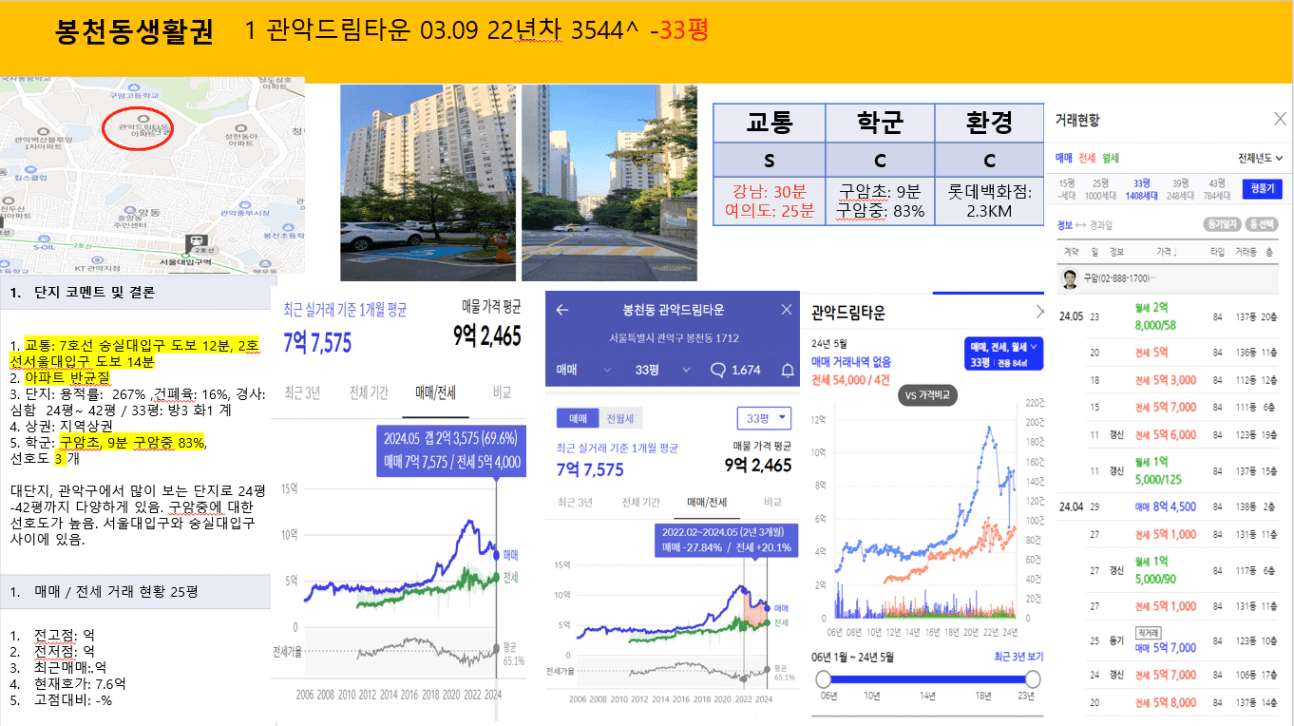The height and width of the screenshot is (726, 1294).
Task: Click the neighborhood map thumbnail
Action: pyautogui.click(x=152, y=175)
